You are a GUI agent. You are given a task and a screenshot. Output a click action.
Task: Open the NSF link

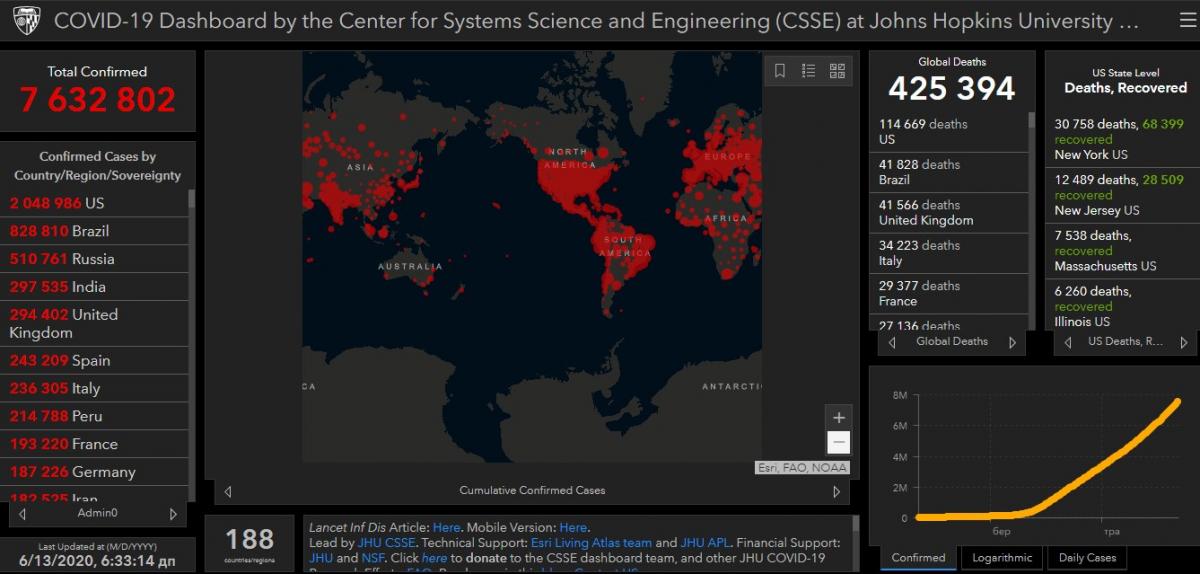click(x=372, y=558)
